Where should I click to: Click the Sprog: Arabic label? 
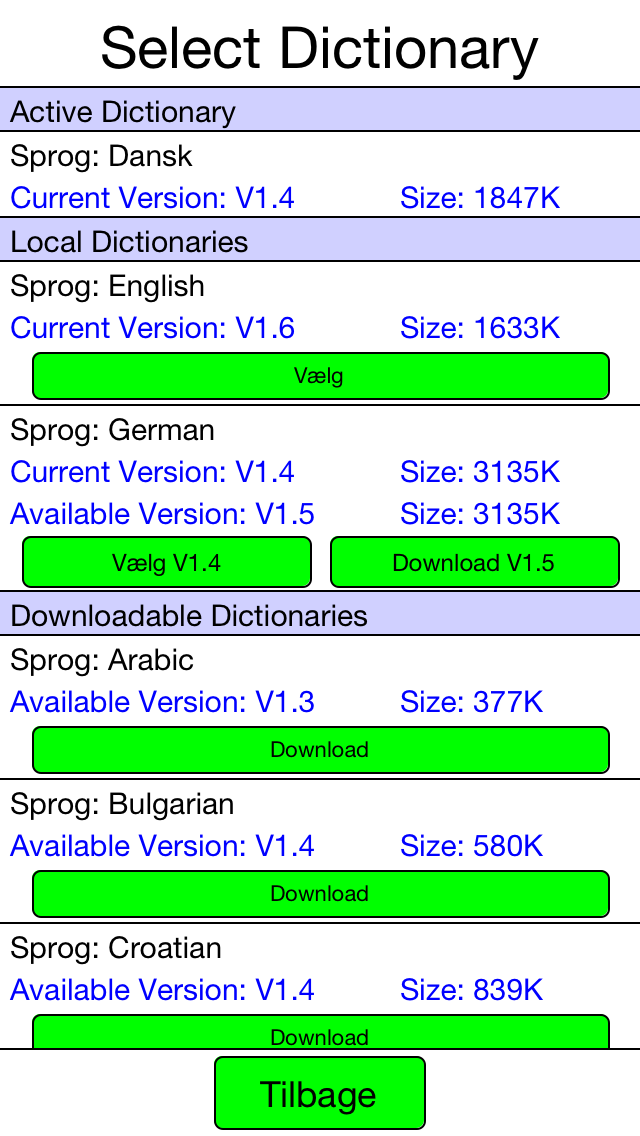pyautogui.click(x=102, y=659)
